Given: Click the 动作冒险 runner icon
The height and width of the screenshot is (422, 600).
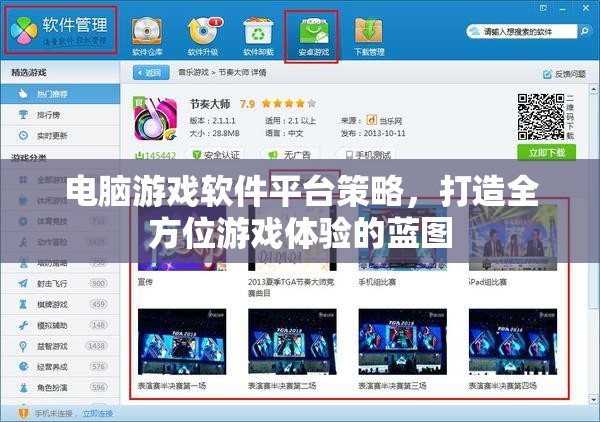Looking at the screenshot, I should [x=23, y=242].
